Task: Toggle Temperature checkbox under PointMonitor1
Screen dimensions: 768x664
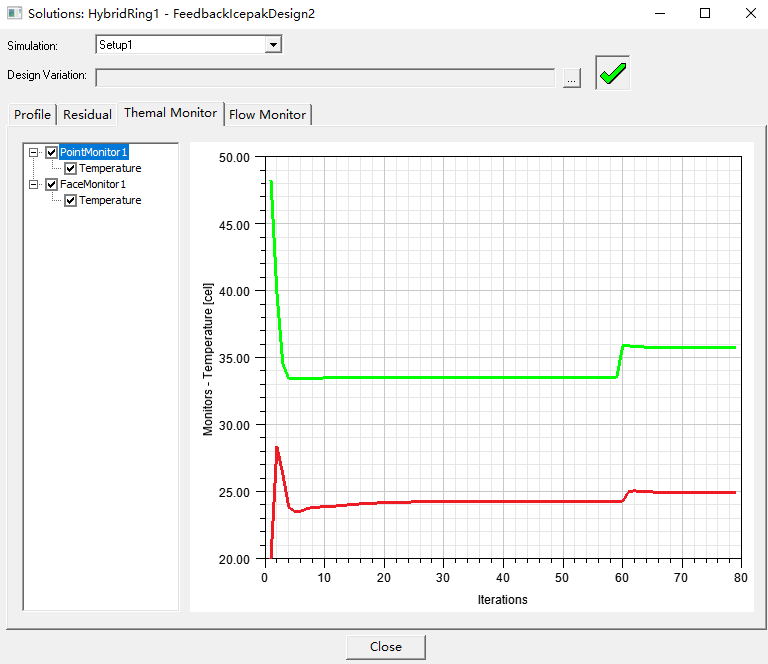Action: point(71,169)
